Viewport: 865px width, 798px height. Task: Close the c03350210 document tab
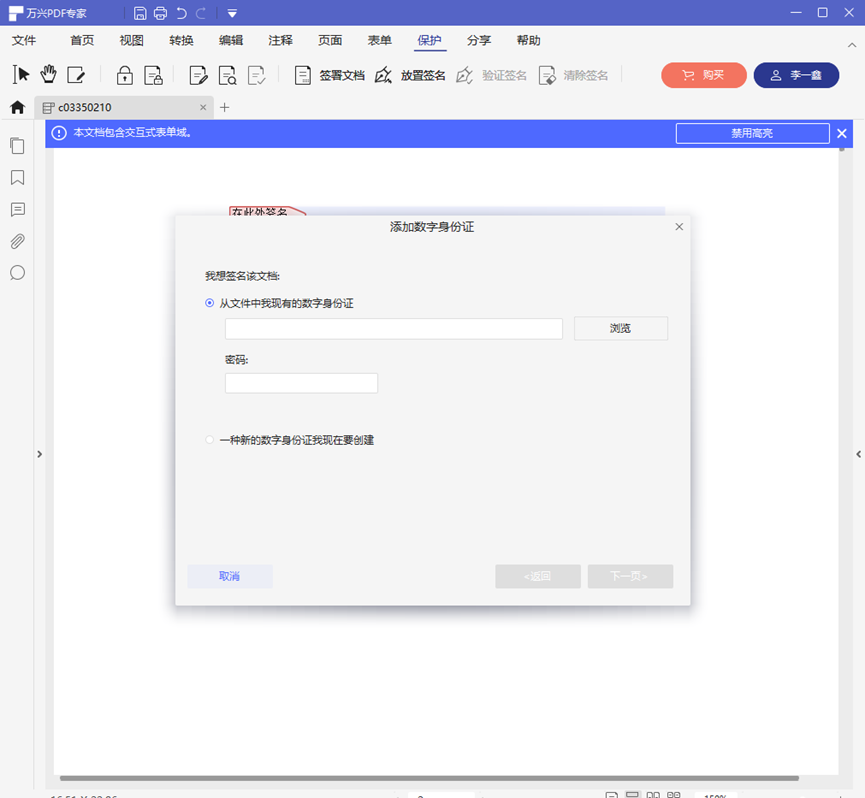tap(203, 108)
